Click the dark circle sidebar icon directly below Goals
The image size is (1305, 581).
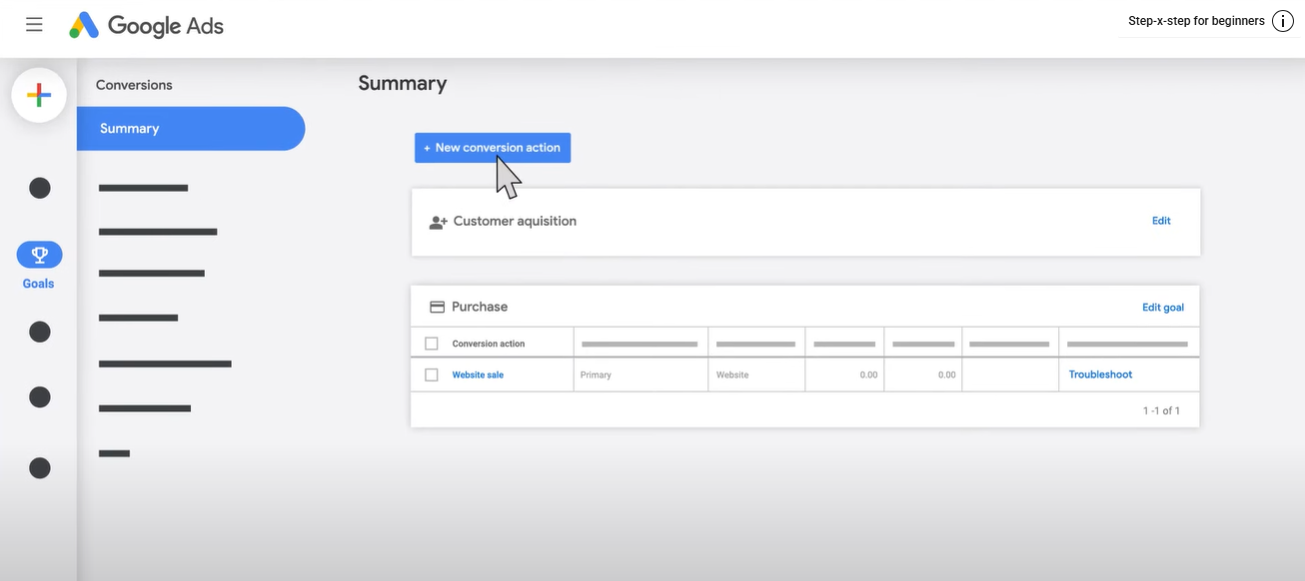coord(40,332)
